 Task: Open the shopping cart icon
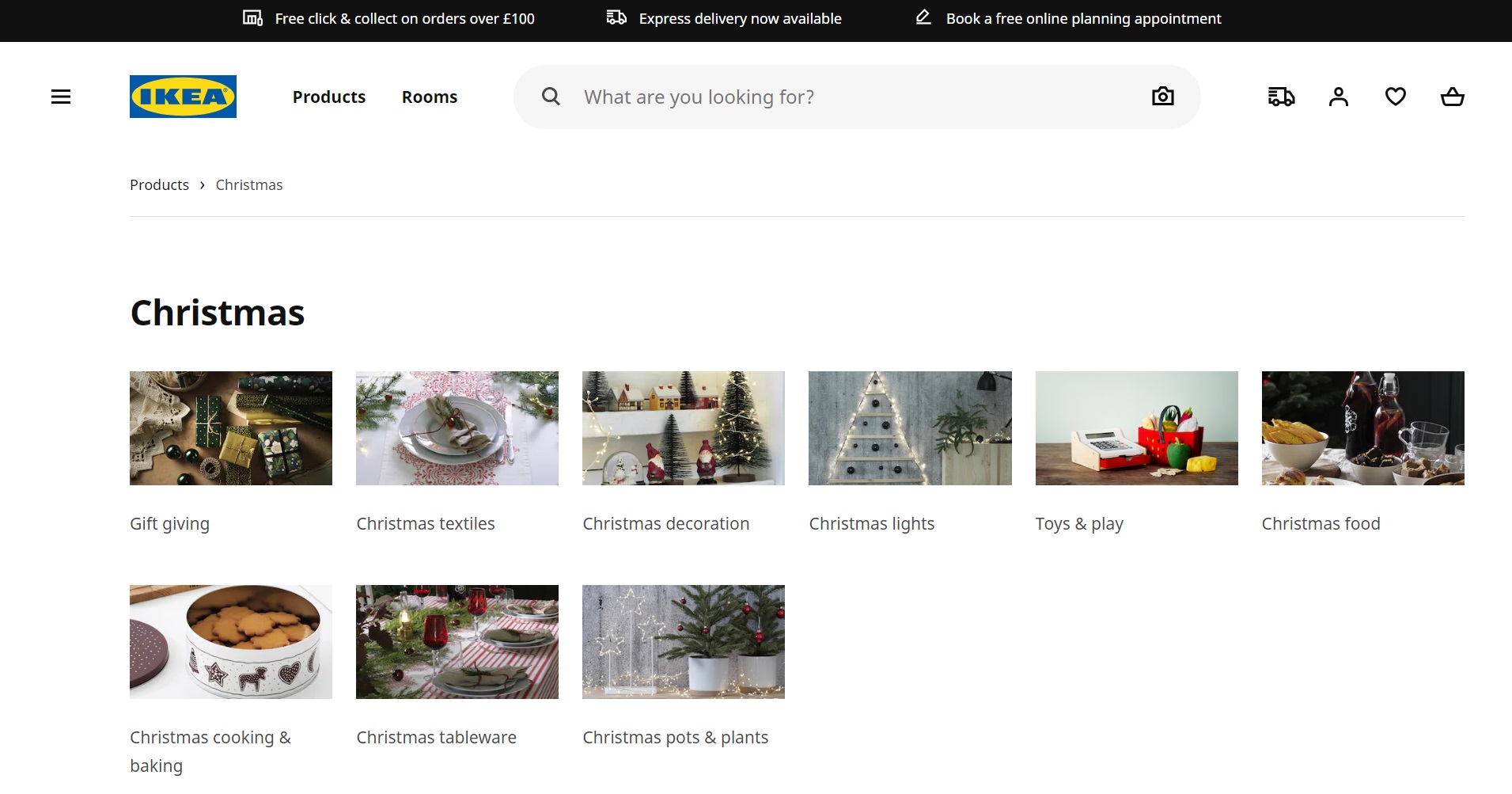click(1452, 96)
